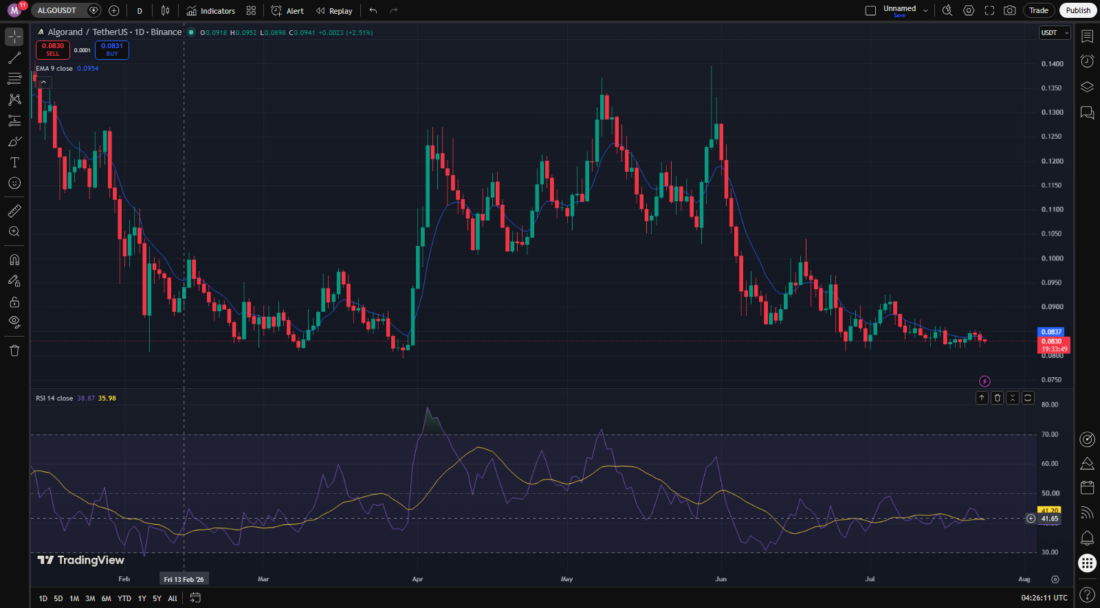
Task: Select the ruler measure tool
Action: tap(14, 210)
